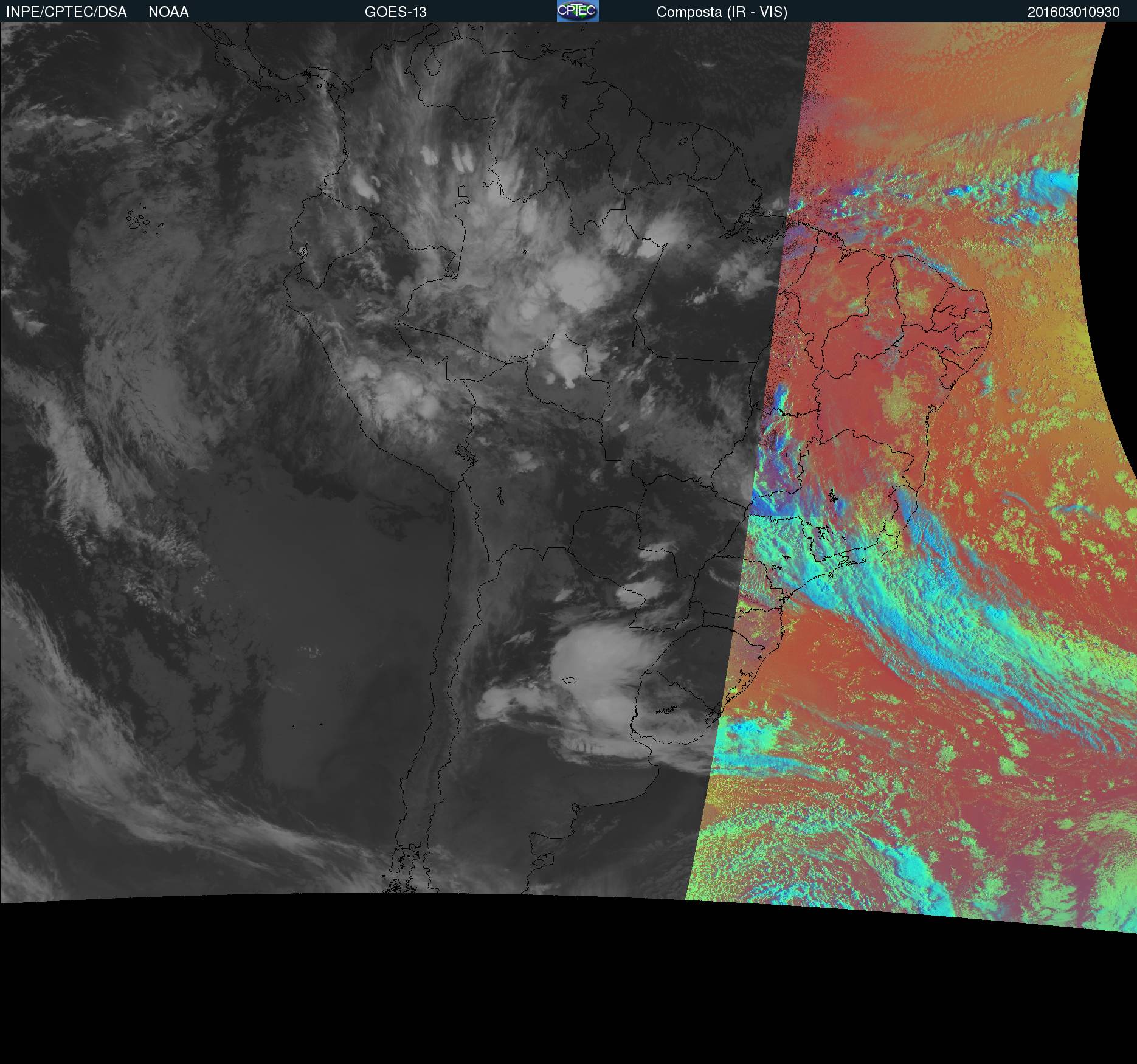Click the INPE/CPTEC/DSA header label

[x=66, y=12]
